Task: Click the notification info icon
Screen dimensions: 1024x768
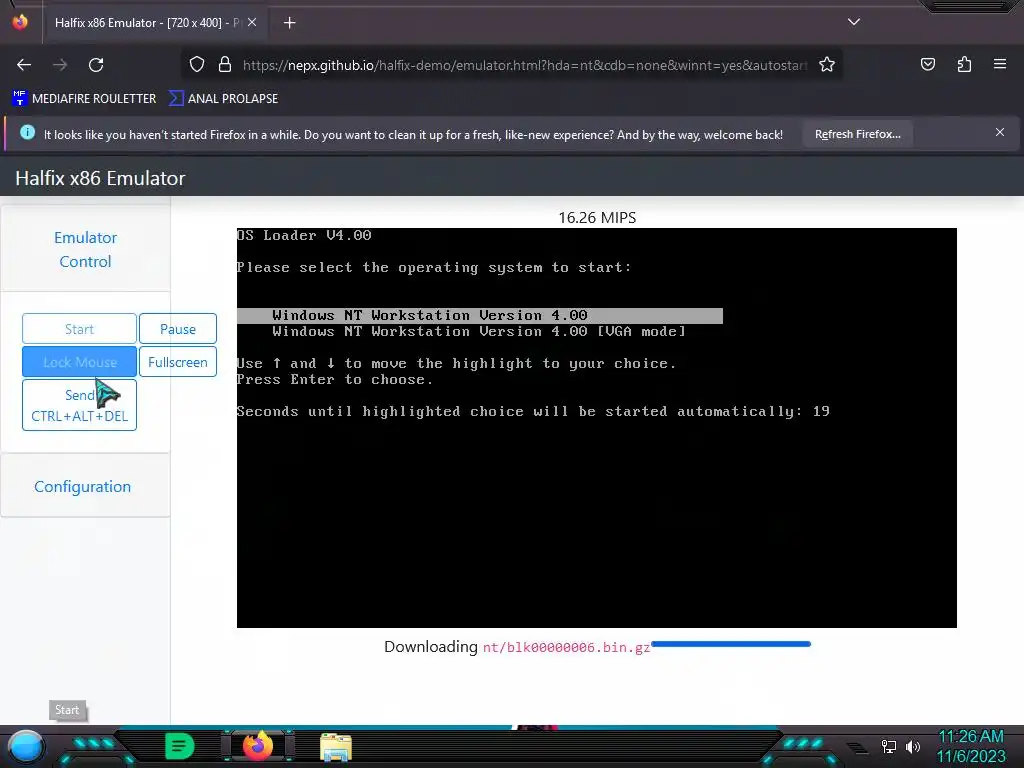Action: coord(27,133)
